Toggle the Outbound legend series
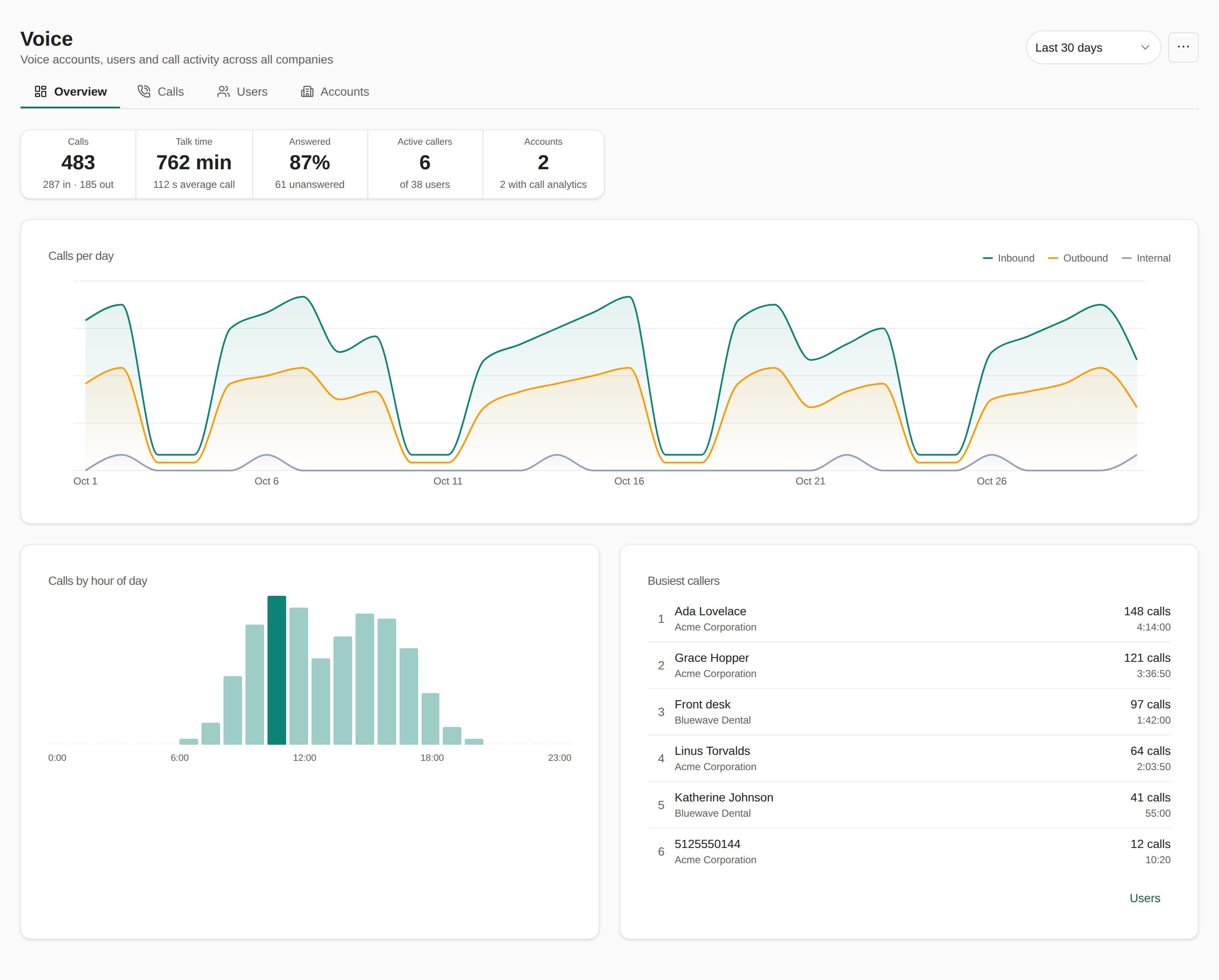The width and height of the screenshot is (1219, 980). 1078,258
